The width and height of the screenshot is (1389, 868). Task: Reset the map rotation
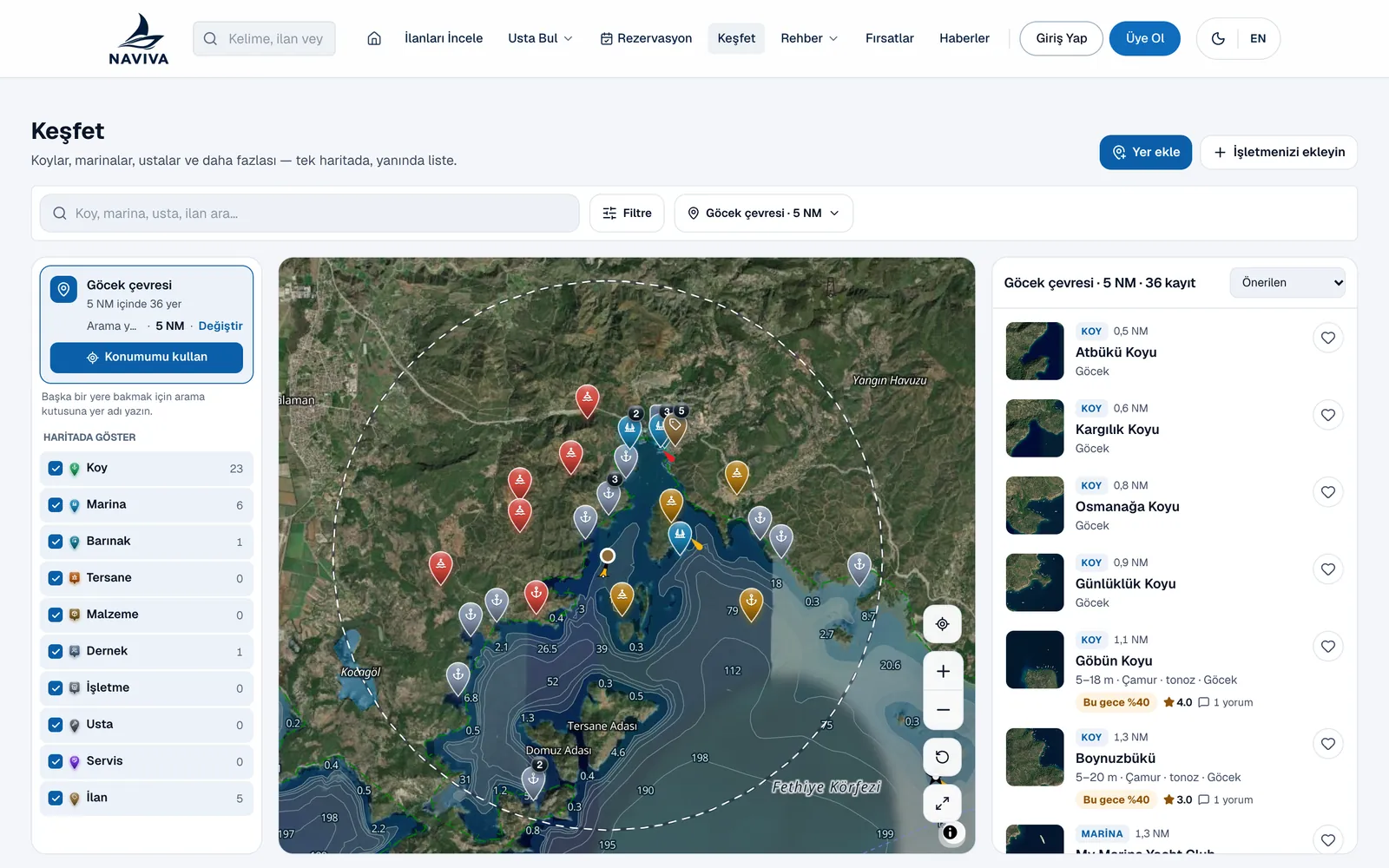[x=942, y=757]
